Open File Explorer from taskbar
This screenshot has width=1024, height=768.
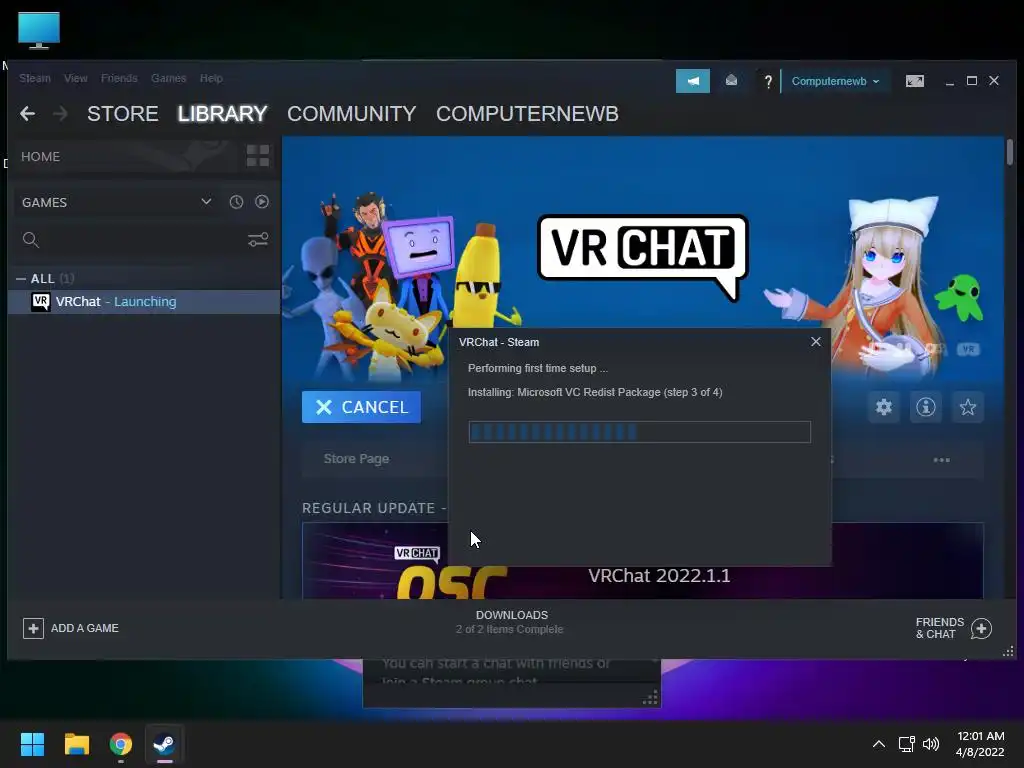tap(76, 744)
